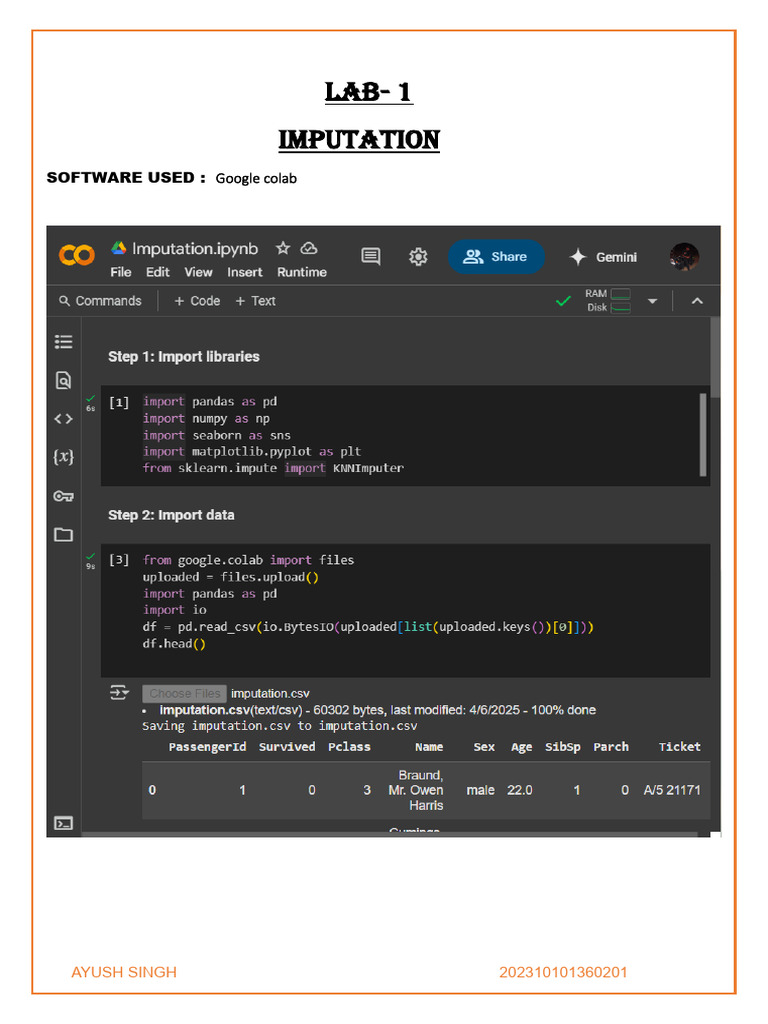Click the Gemini sparkle icon

coord(578,257)
